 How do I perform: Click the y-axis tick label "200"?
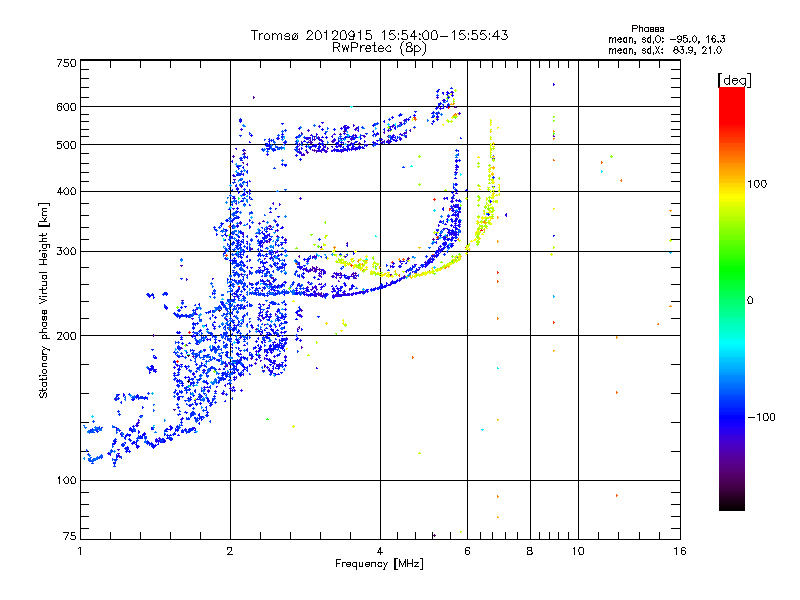66,336
